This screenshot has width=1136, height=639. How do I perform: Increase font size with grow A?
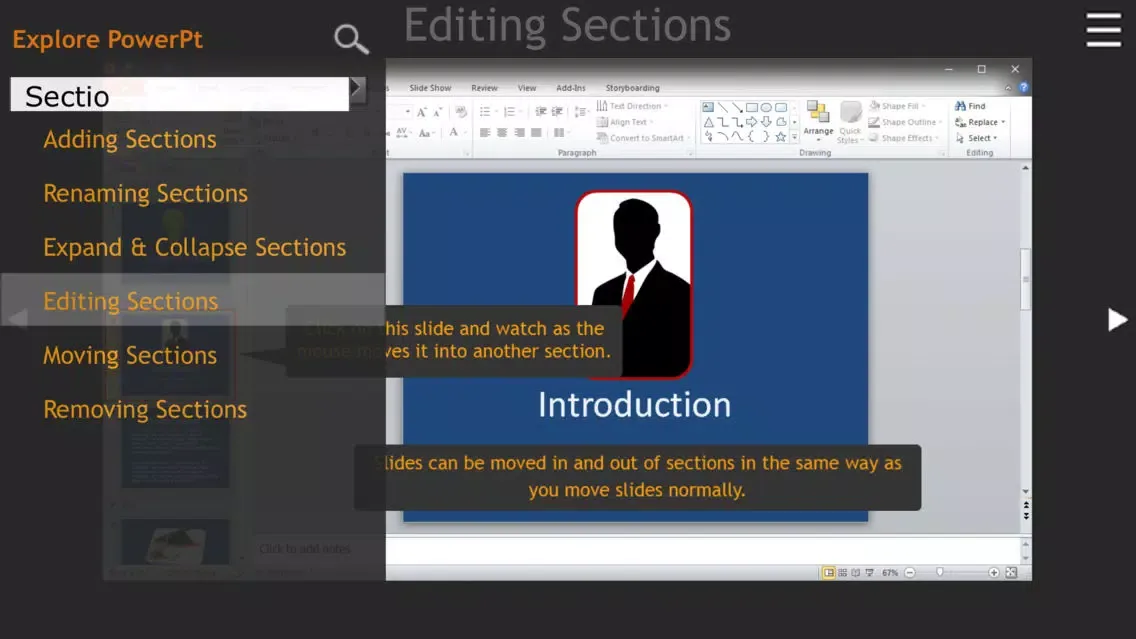pyautogui.click(x=422, y=112)
